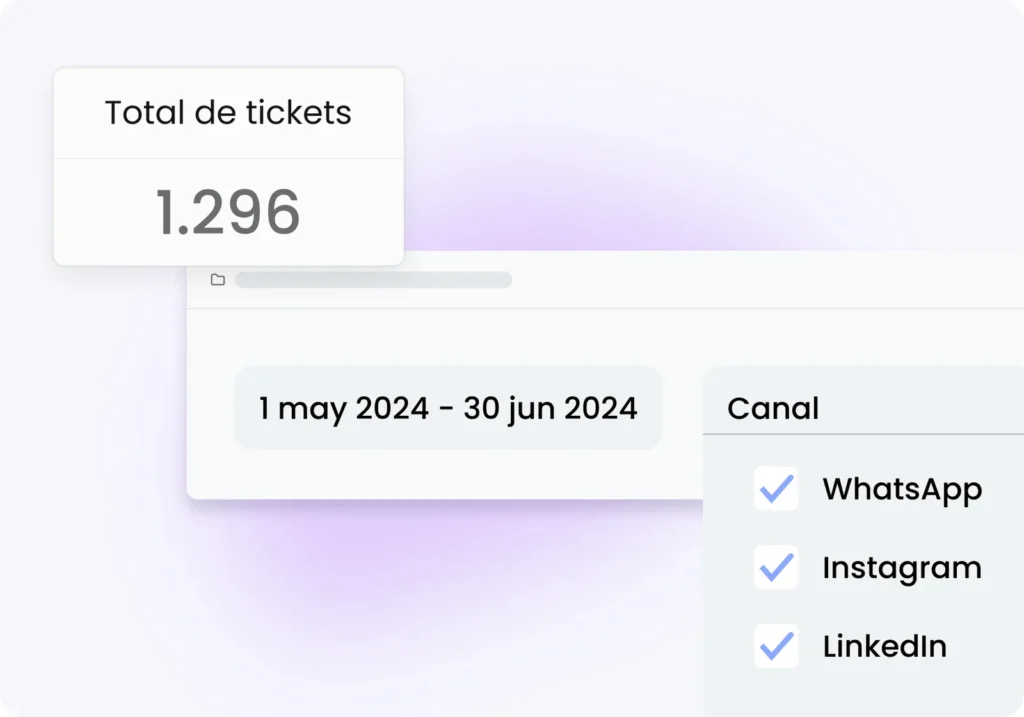Click the folder icon in panel header
The width and height of the screenshot is (1024, 717).
218,280
